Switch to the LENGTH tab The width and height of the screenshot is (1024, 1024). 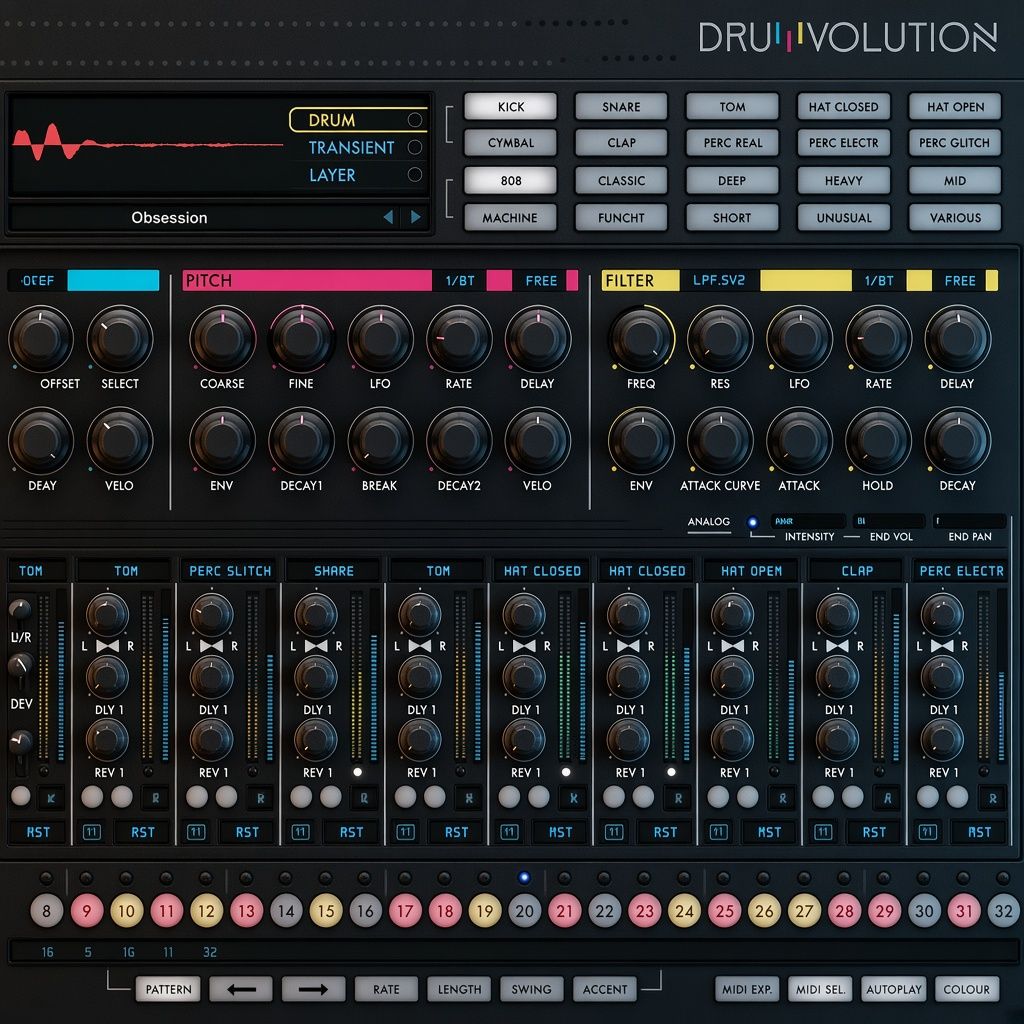tap(459, 989)
